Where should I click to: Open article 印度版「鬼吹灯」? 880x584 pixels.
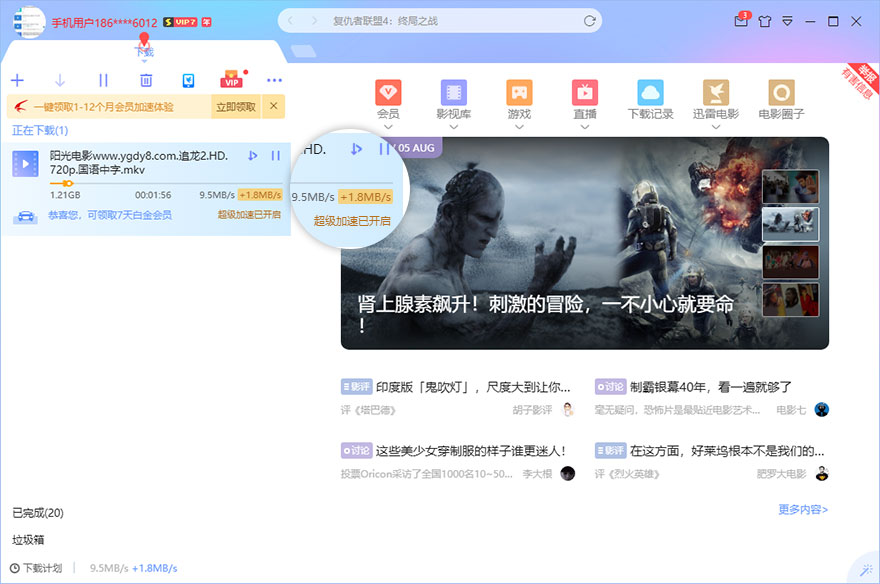(x=473, y=387)
